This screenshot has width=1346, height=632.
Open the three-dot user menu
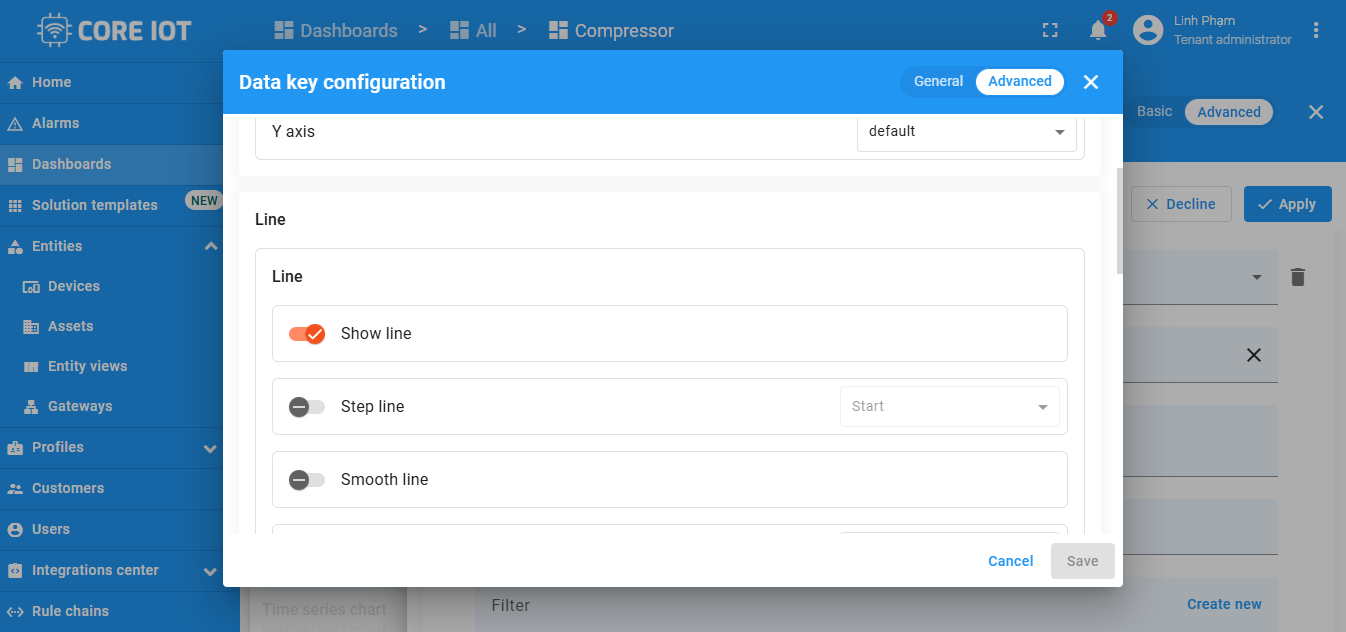1316,30
